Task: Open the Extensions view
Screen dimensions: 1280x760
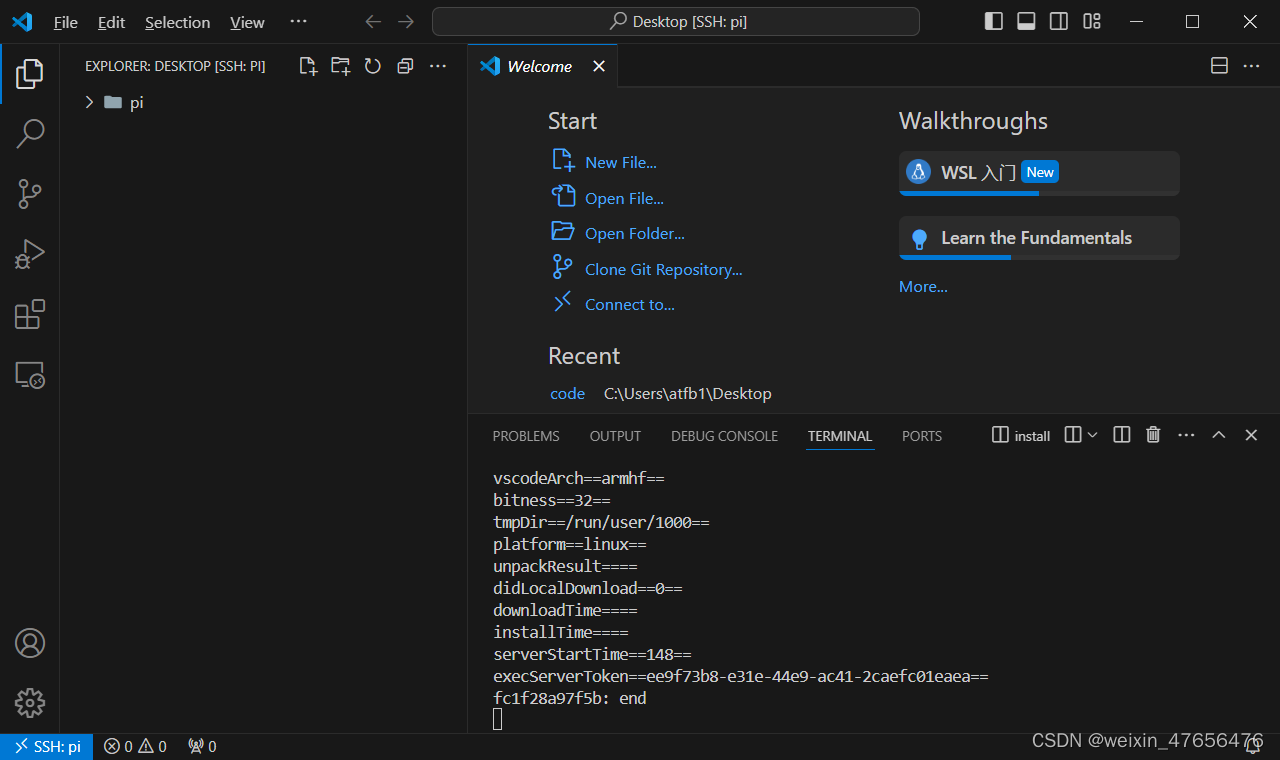Action: (30, 314)
